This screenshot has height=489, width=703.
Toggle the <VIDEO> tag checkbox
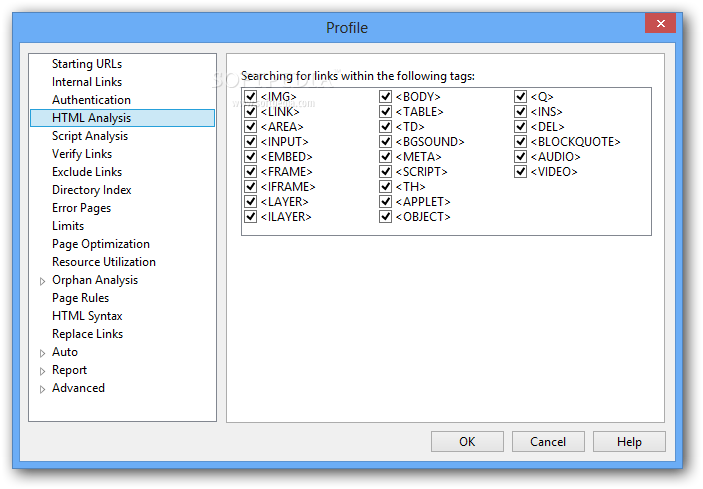click(x=520, y=171)
